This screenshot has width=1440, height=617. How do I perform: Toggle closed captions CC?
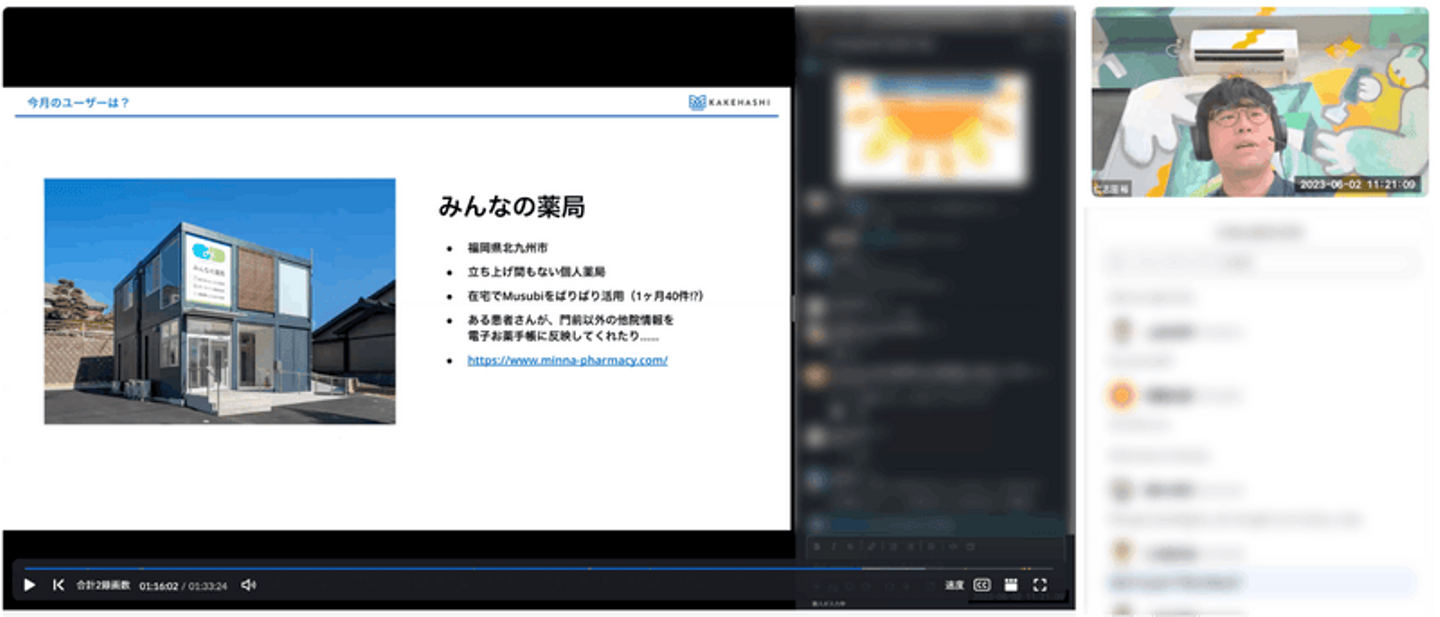[982, 585]
